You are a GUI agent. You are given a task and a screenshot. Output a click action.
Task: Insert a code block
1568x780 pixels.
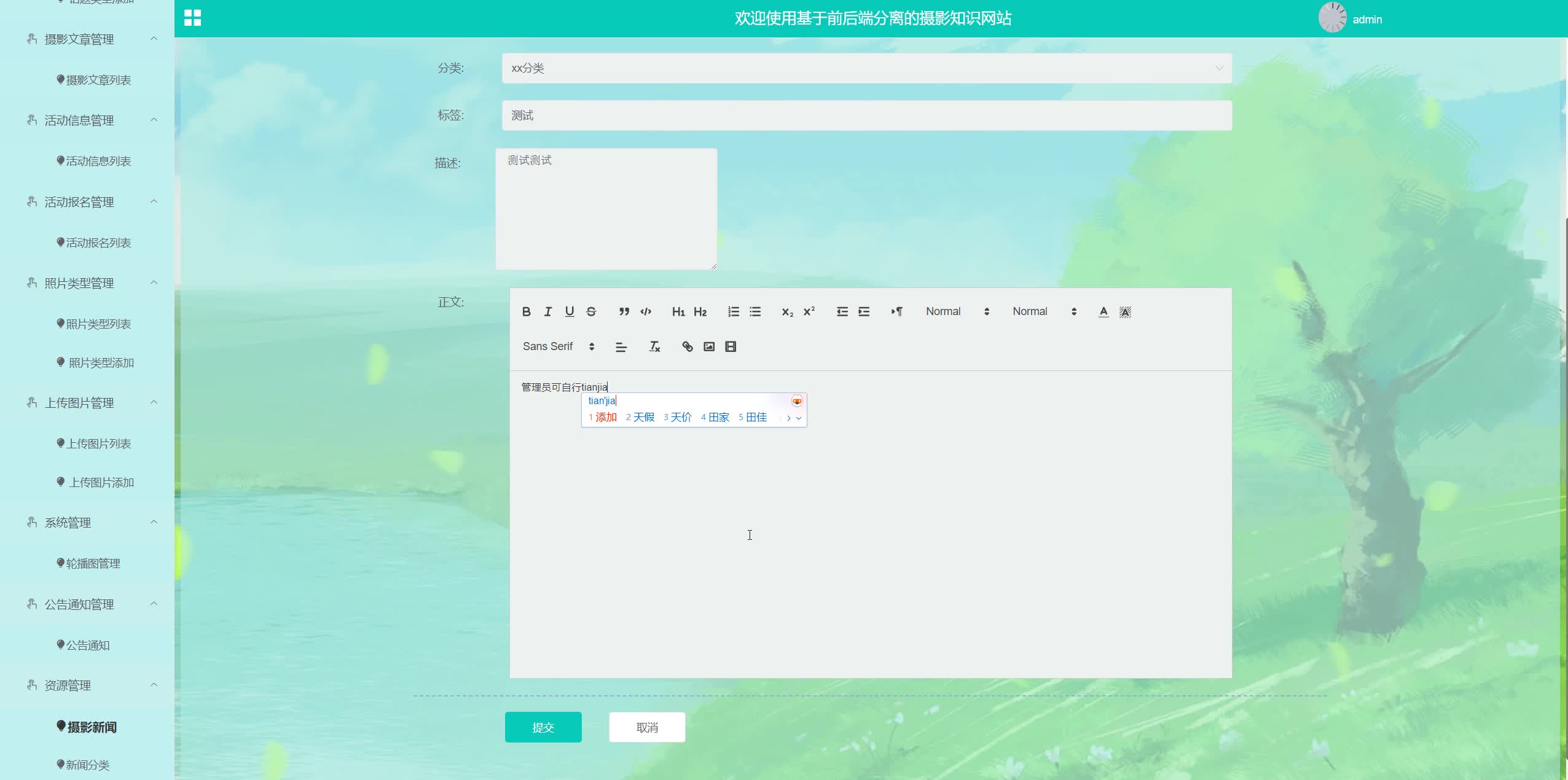click(x=646, y=312)
